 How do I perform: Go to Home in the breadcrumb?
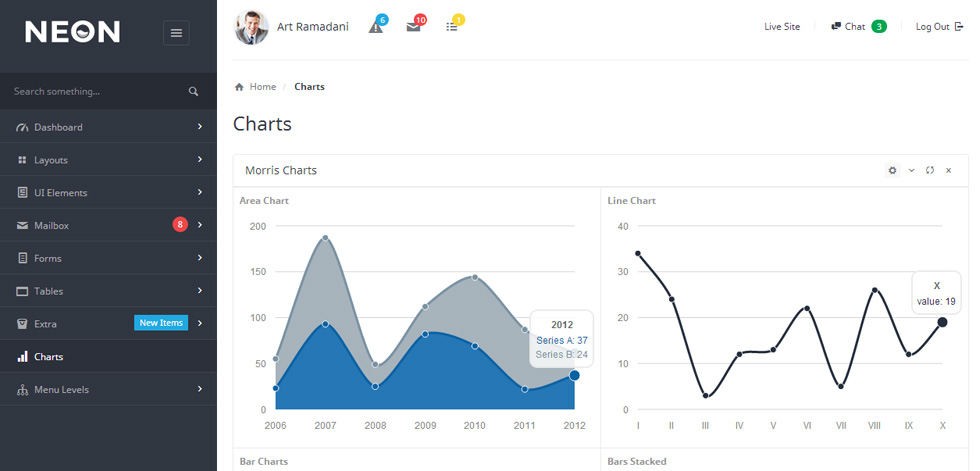262,87
